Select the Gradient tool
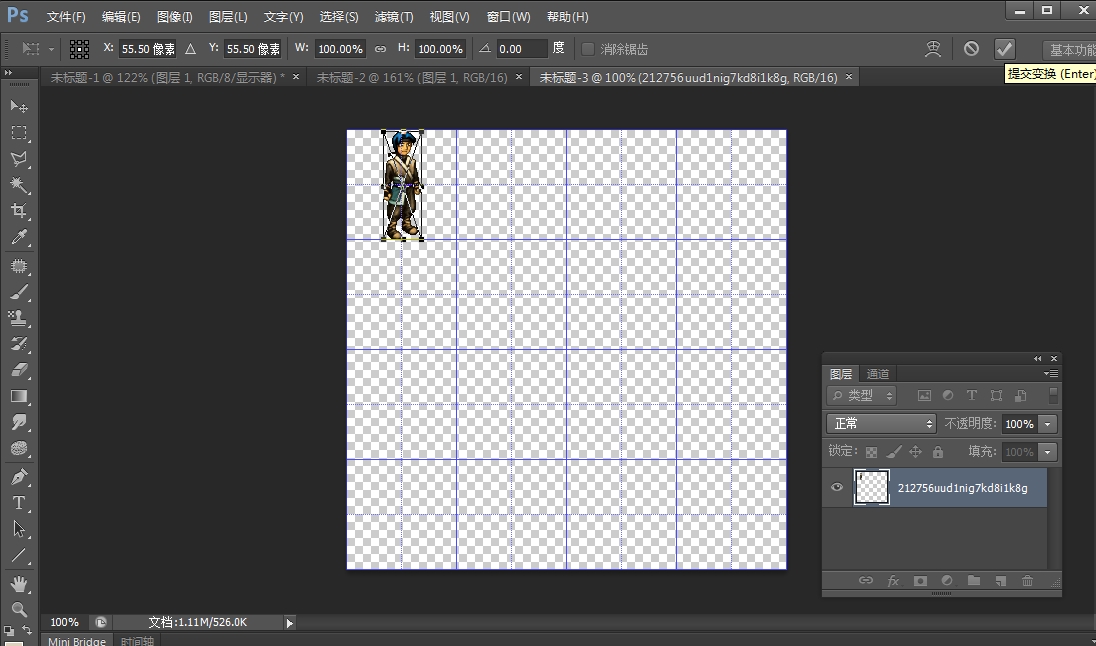Image resolution: width=1096 pixels, height=646 pixels. point(19,396)
